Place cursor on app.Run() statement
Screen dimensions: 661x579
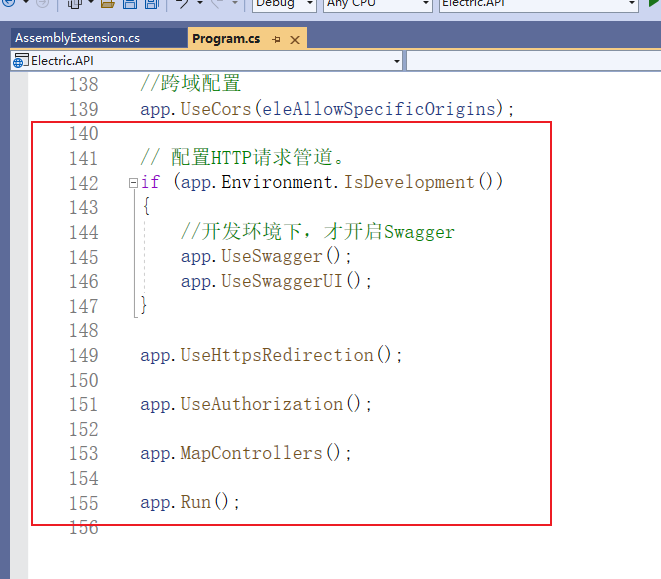click(190, 502)
